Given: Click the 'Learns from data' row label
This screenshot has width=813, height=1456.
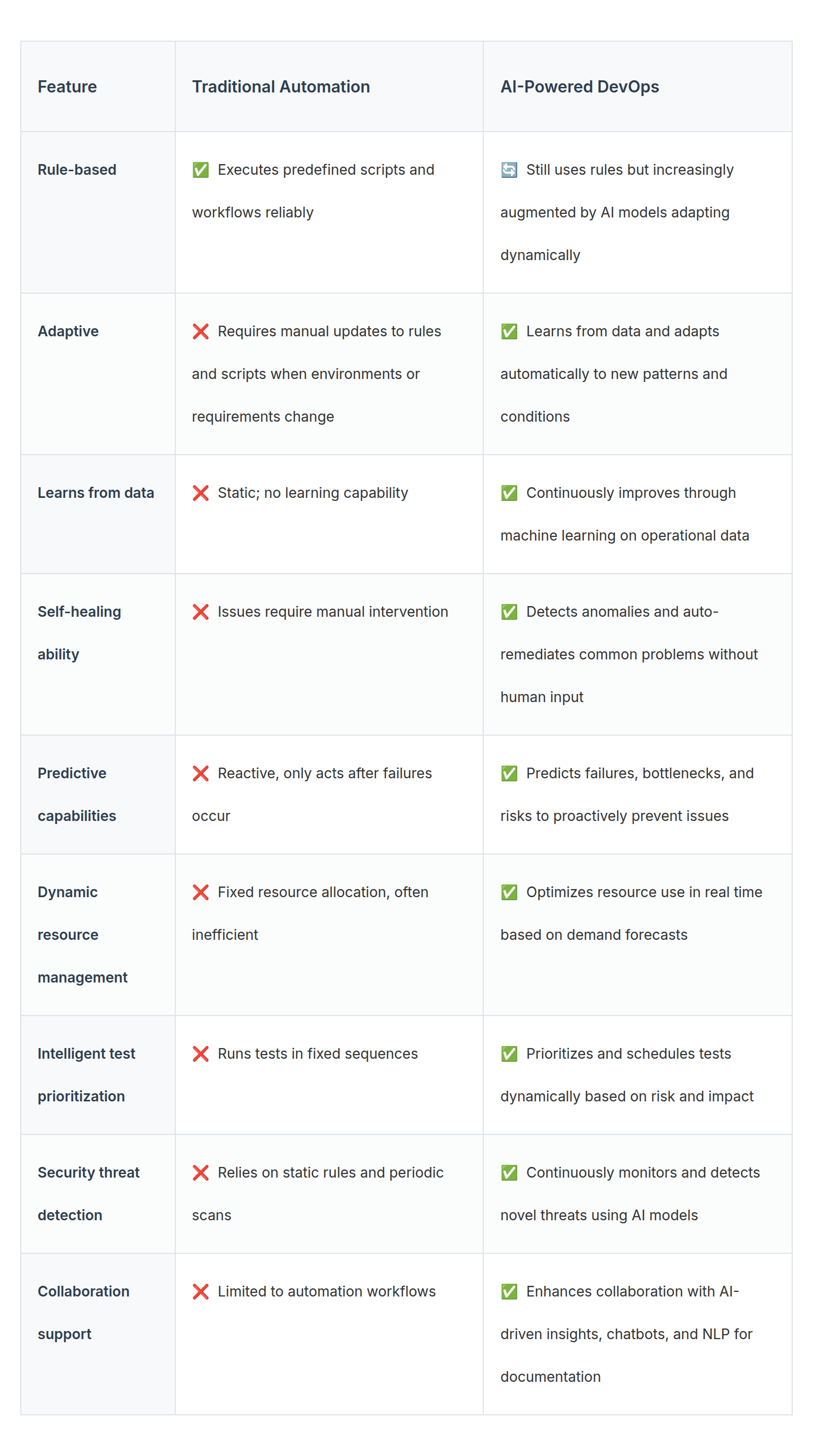Looking at the screenshot, I should [x=96, y=493].
